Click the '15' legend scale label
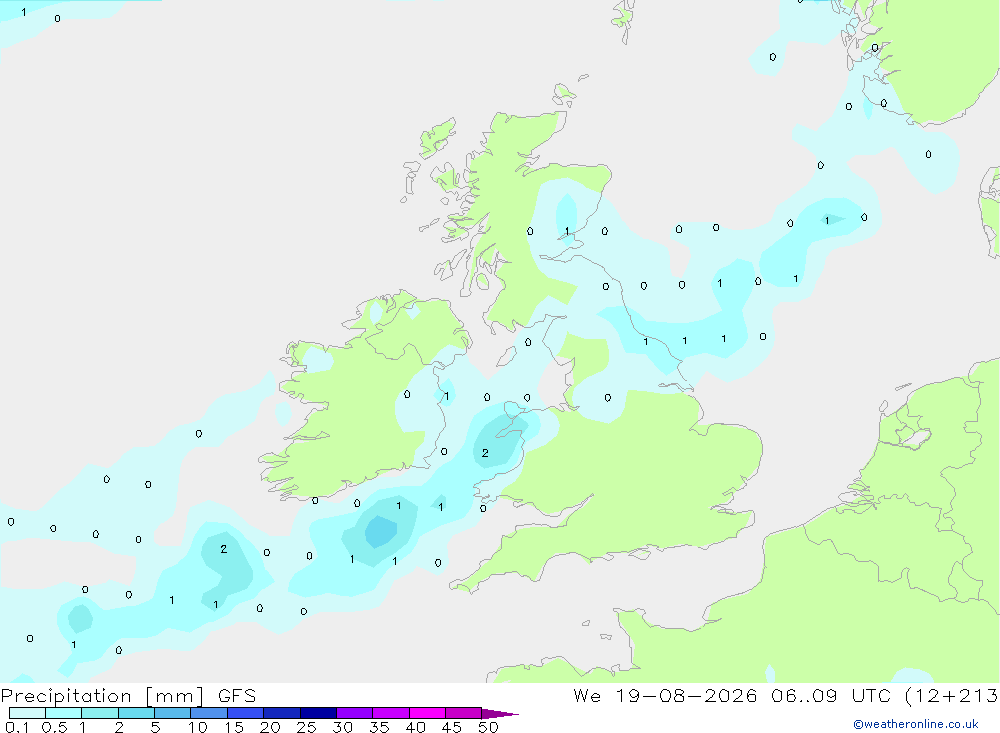 pos(234,727)
